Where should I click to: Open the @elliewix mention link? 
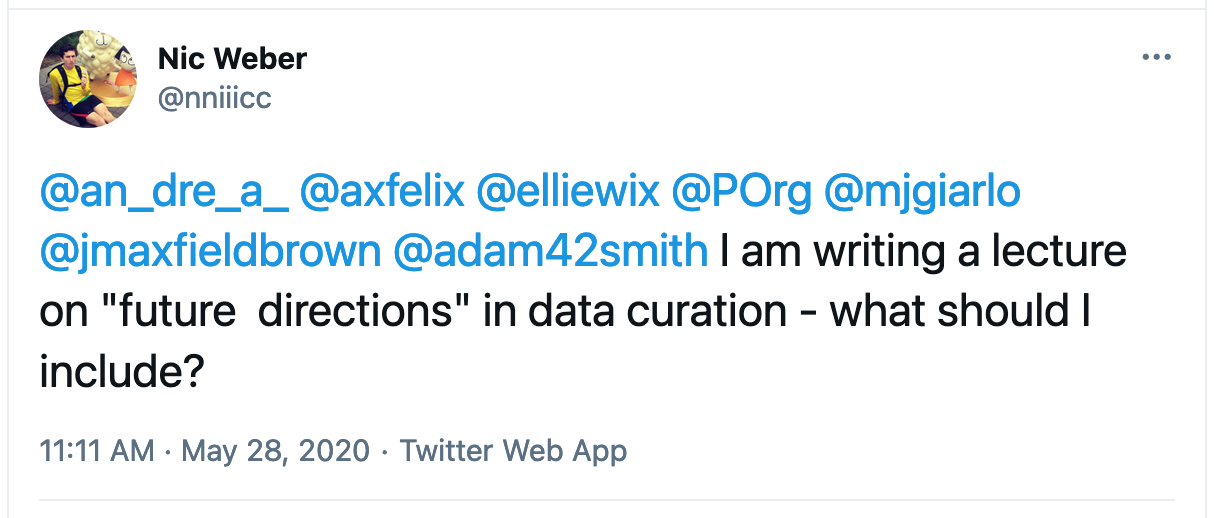click(568, 192)
